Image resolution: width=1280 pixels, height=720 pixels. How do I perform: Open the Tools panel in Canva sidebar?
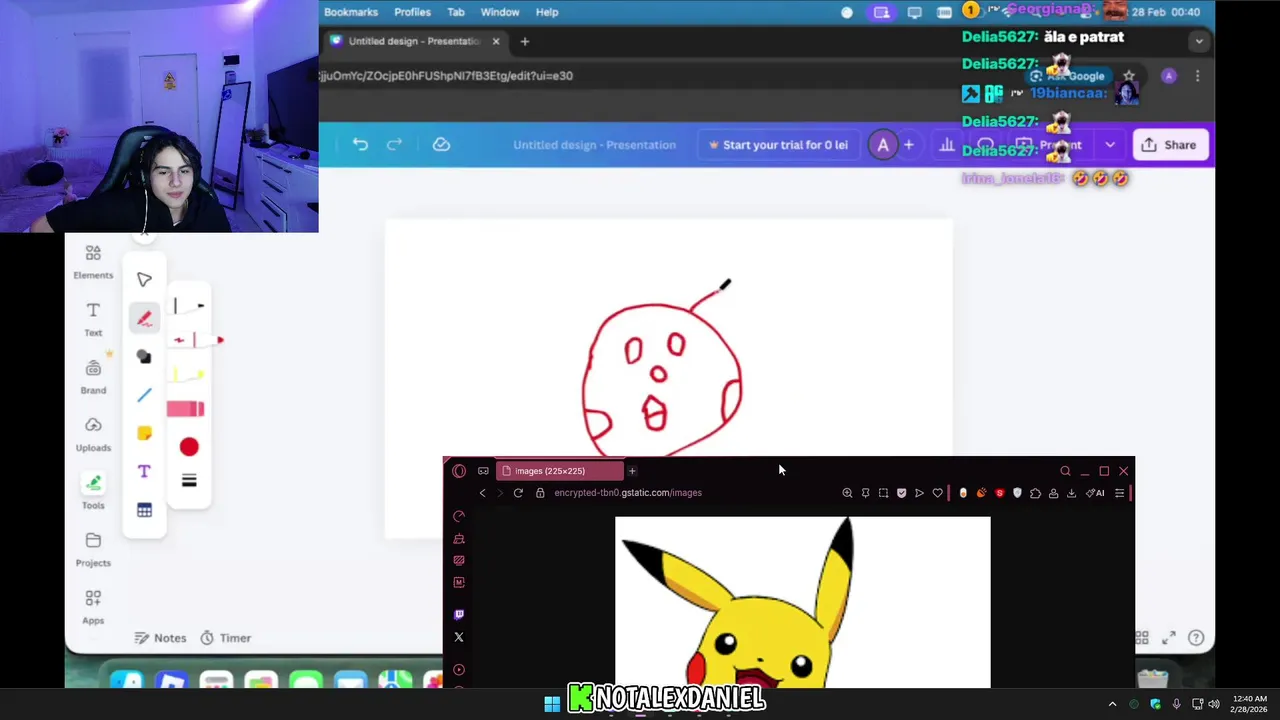(x=93, y=492)
